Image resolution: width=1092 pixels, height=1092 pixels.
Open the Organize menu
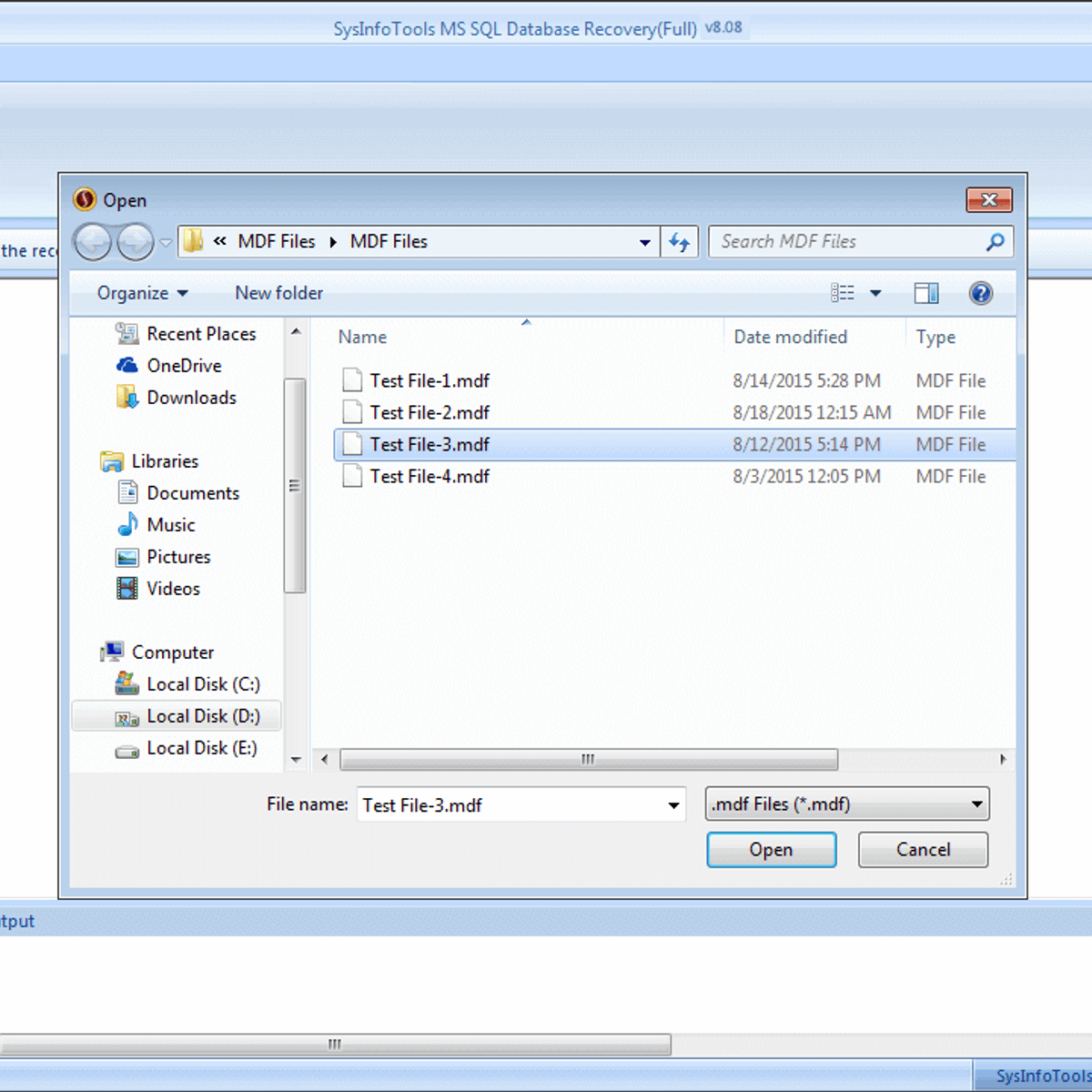(x=142, y=293)
